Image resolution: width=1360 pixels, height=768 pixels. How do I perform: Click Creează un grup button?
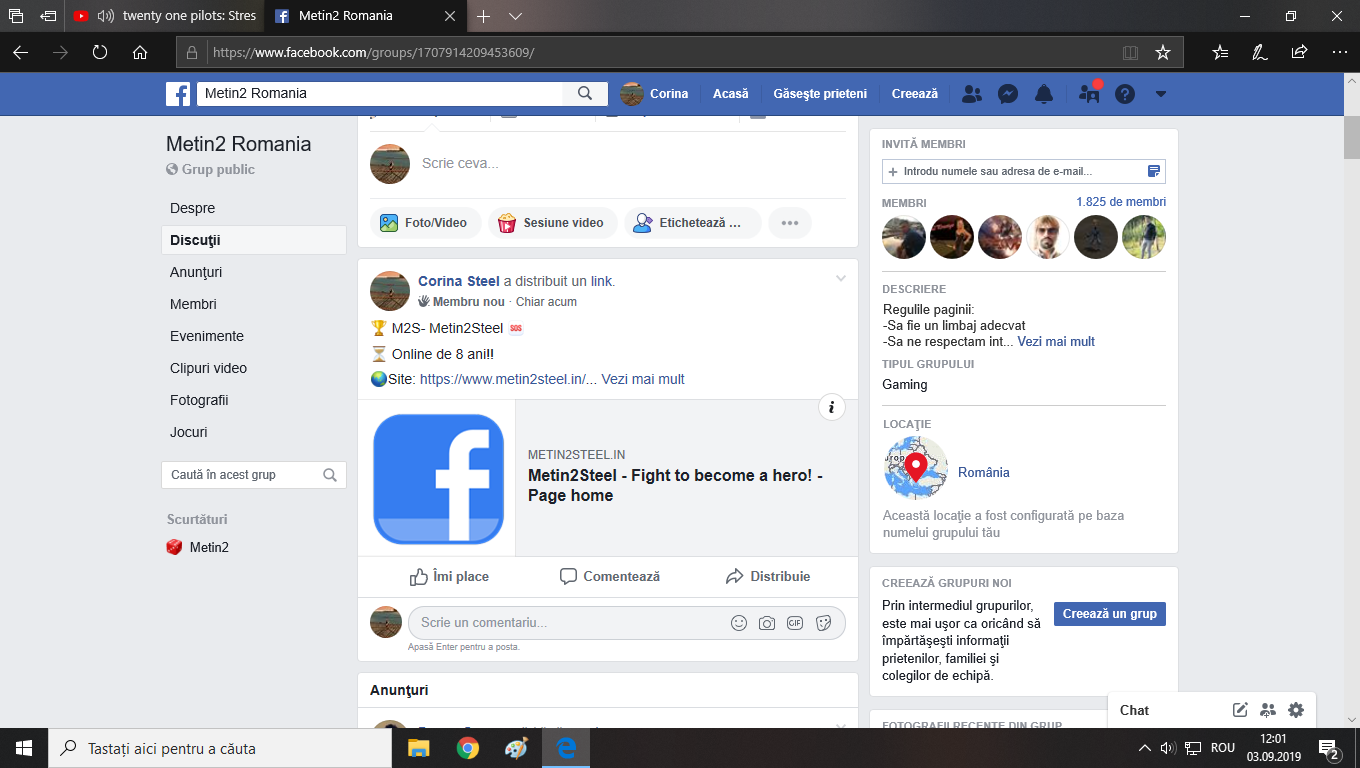(x=1110, y=614)
